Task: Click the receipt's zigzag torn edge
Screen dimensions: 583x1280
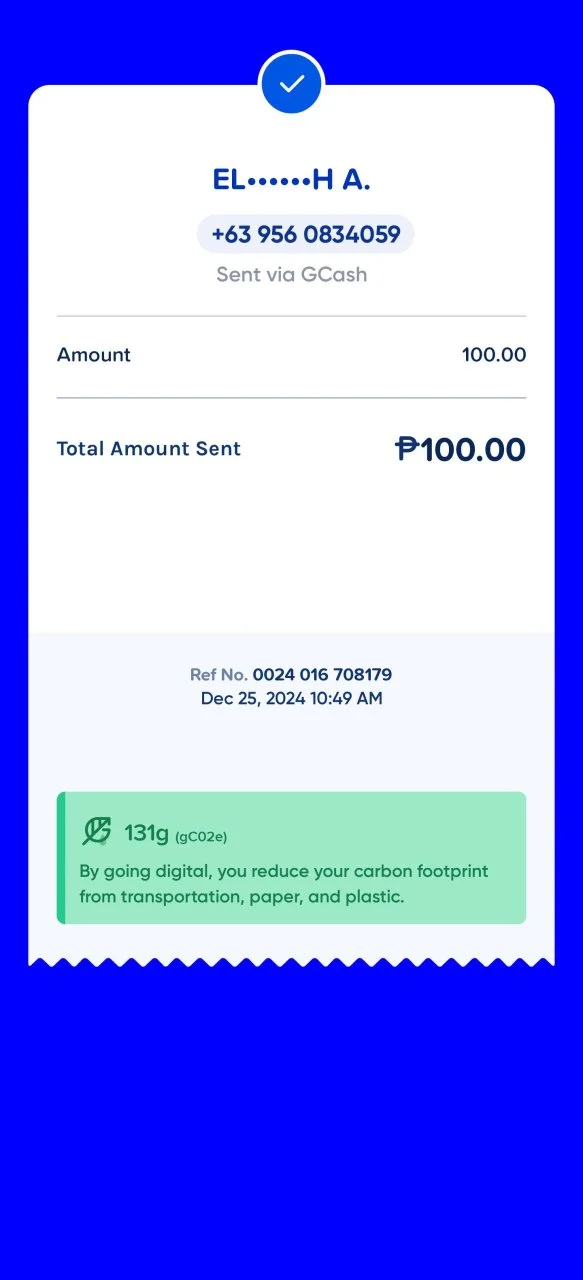Action: coord(291,962)
